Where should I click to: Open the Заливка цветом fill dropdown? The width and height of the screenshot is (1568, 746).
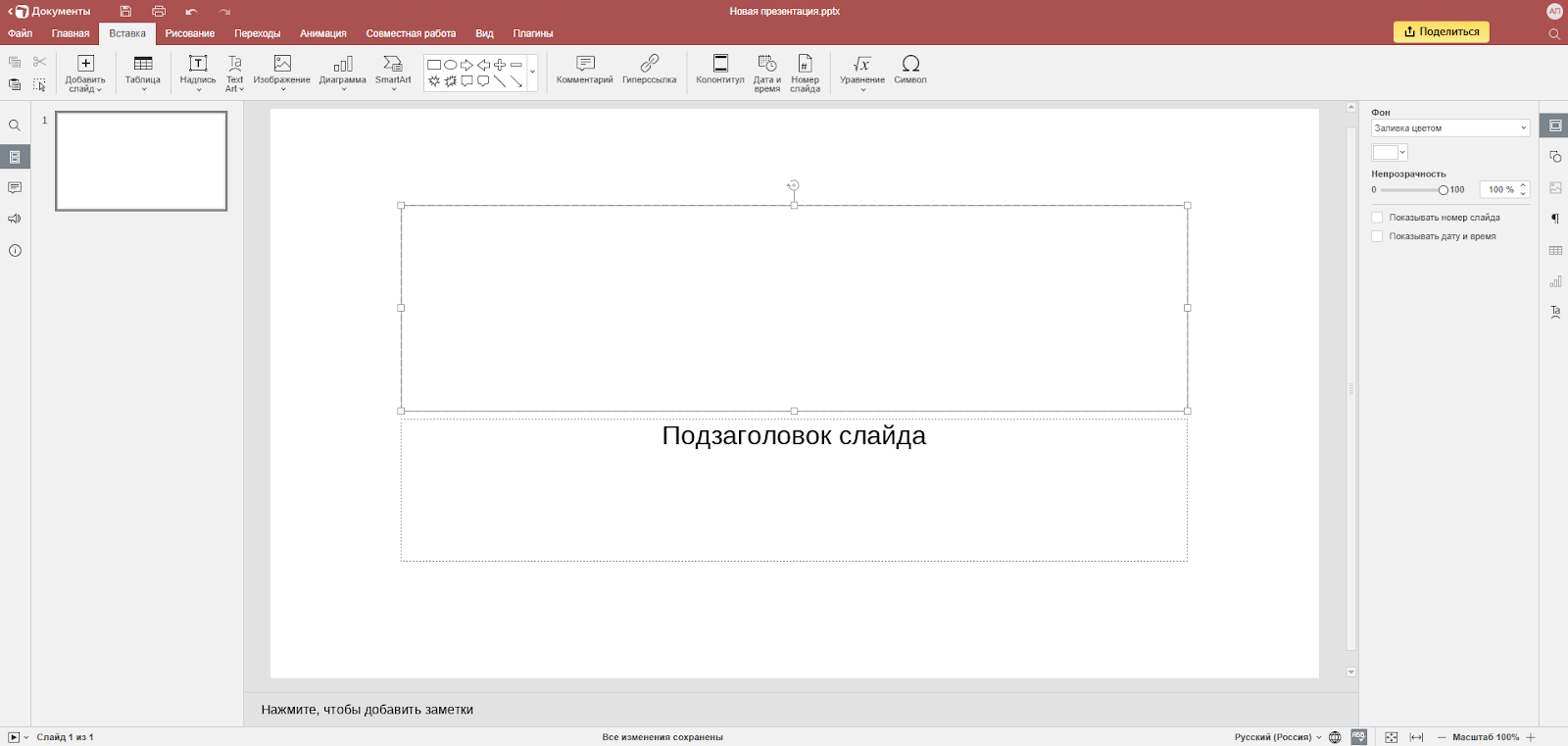1450,128
